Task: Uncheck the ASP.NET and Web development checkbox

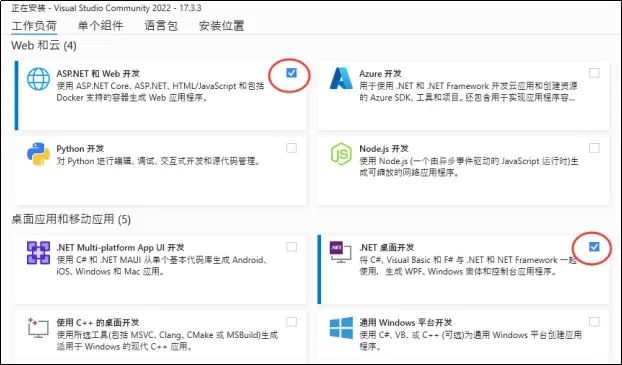Action: (x=291, y=73)
